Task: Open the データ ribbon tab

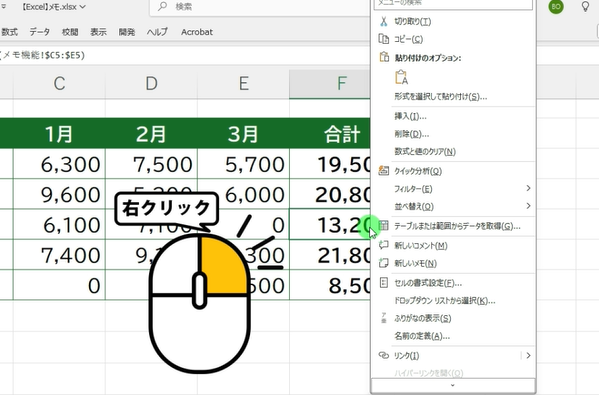Action: pyautogui.click(x=40, y=32)
